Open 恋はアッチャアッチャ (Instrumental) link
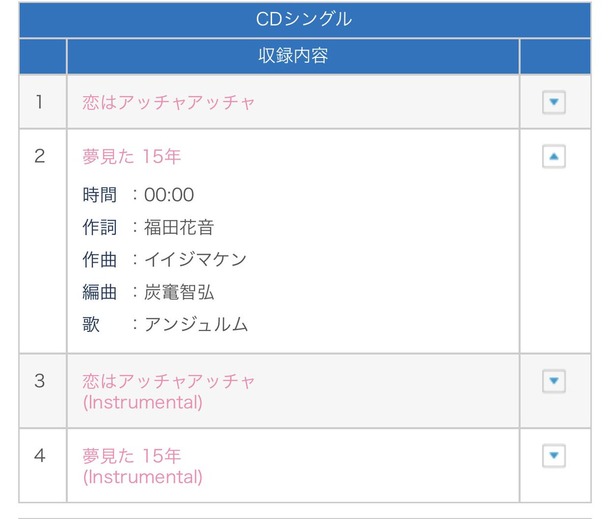The width and height of the screenshot is (610, 519). tap(168, 391)
